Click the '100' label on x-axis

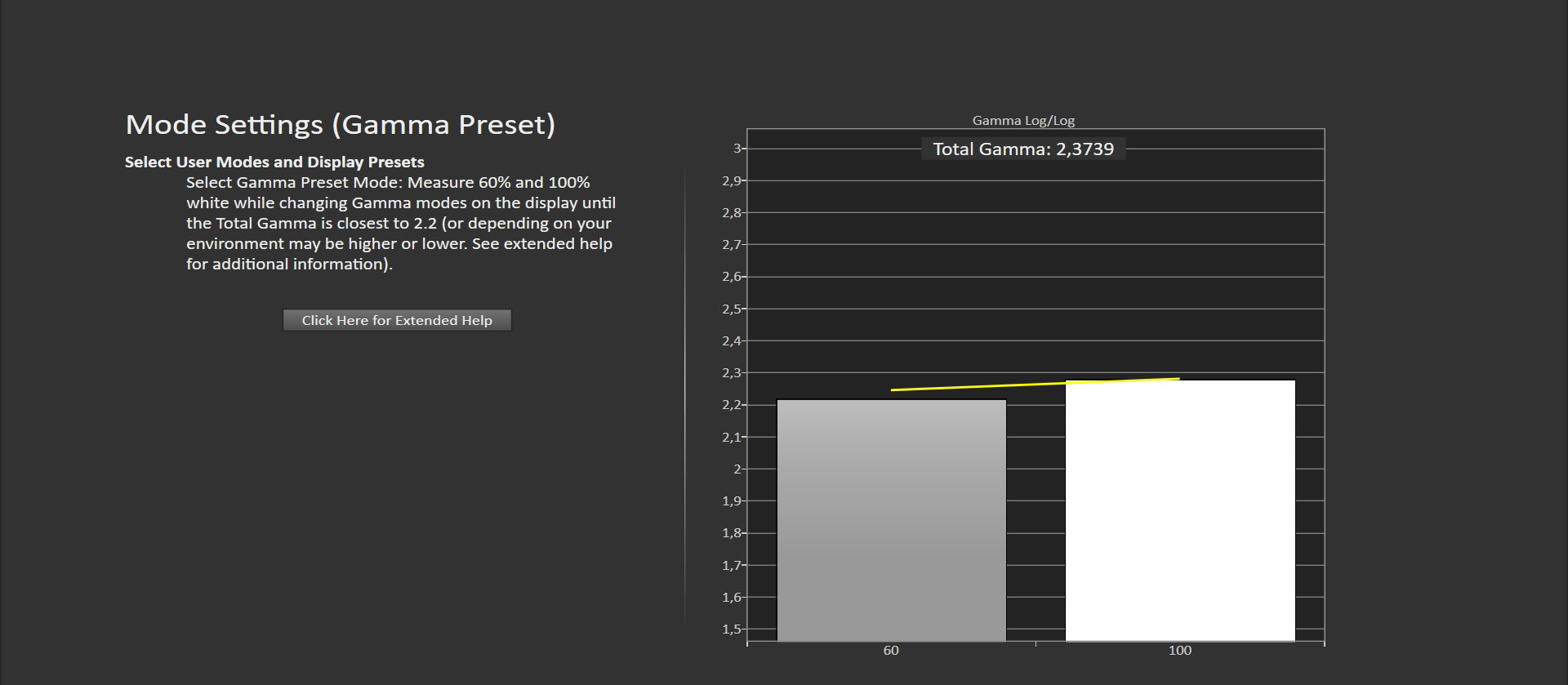point(1179,651)
